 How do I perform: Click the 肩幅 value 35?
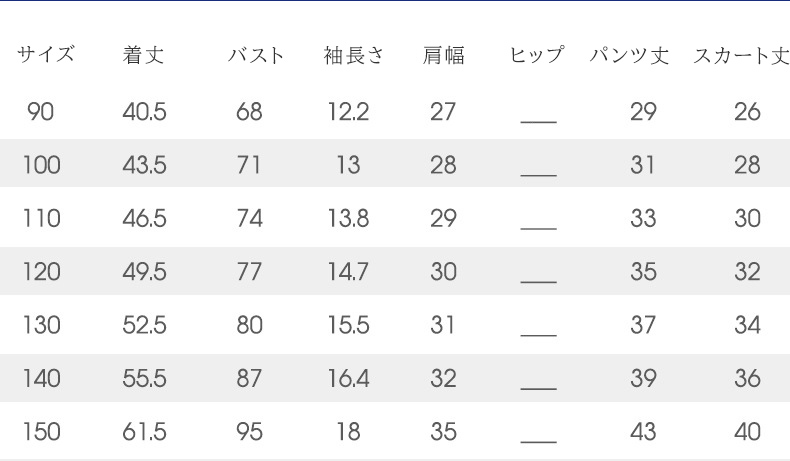[443, 432]
